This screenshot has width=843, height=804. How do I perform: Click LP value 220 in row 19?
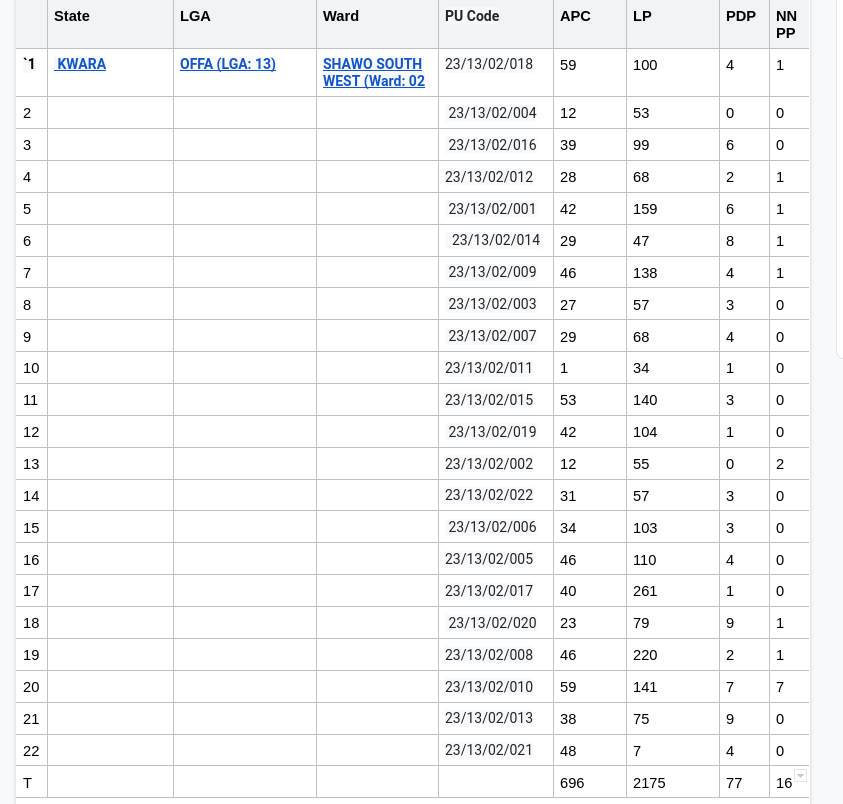(645, 655)
